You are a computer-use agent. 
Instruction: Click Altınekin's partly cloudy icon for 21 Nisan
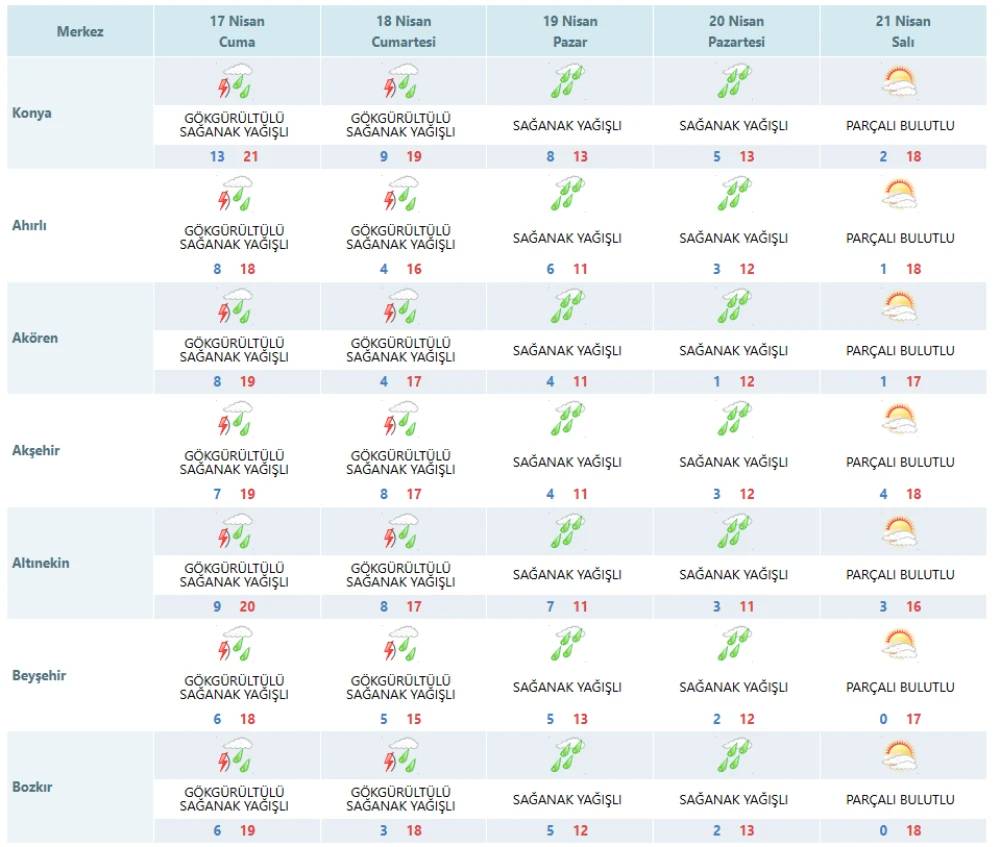(x=900, y=531)
